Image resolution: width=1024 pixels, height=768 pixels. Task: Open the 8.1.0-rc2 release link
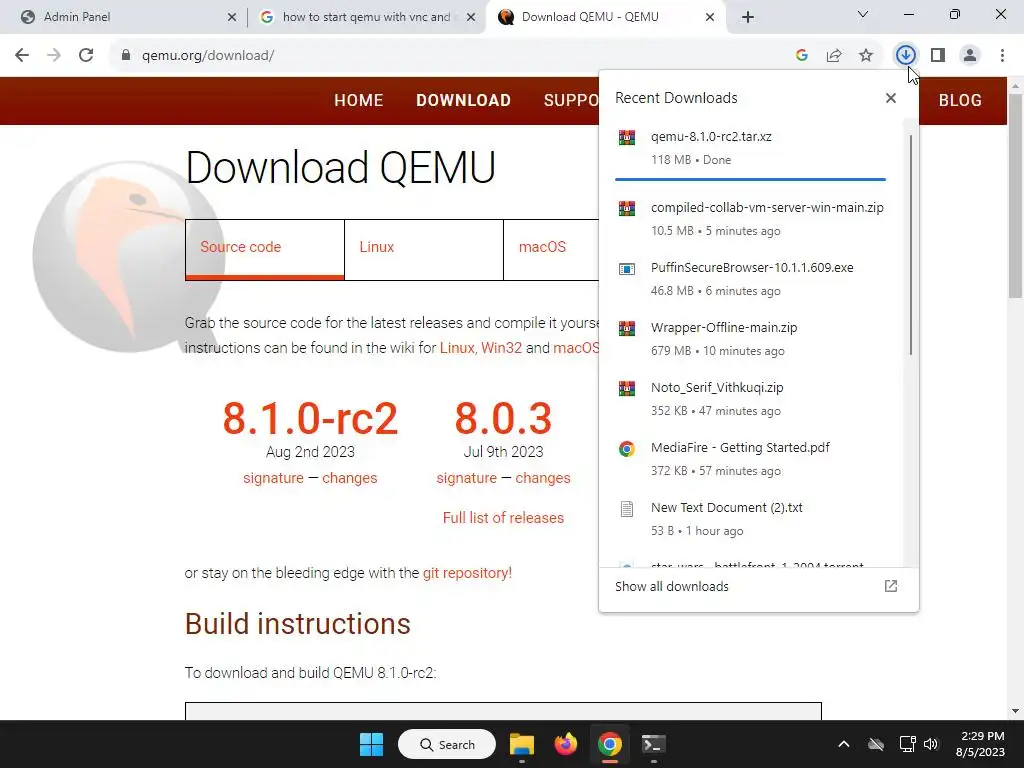[310, 418]
